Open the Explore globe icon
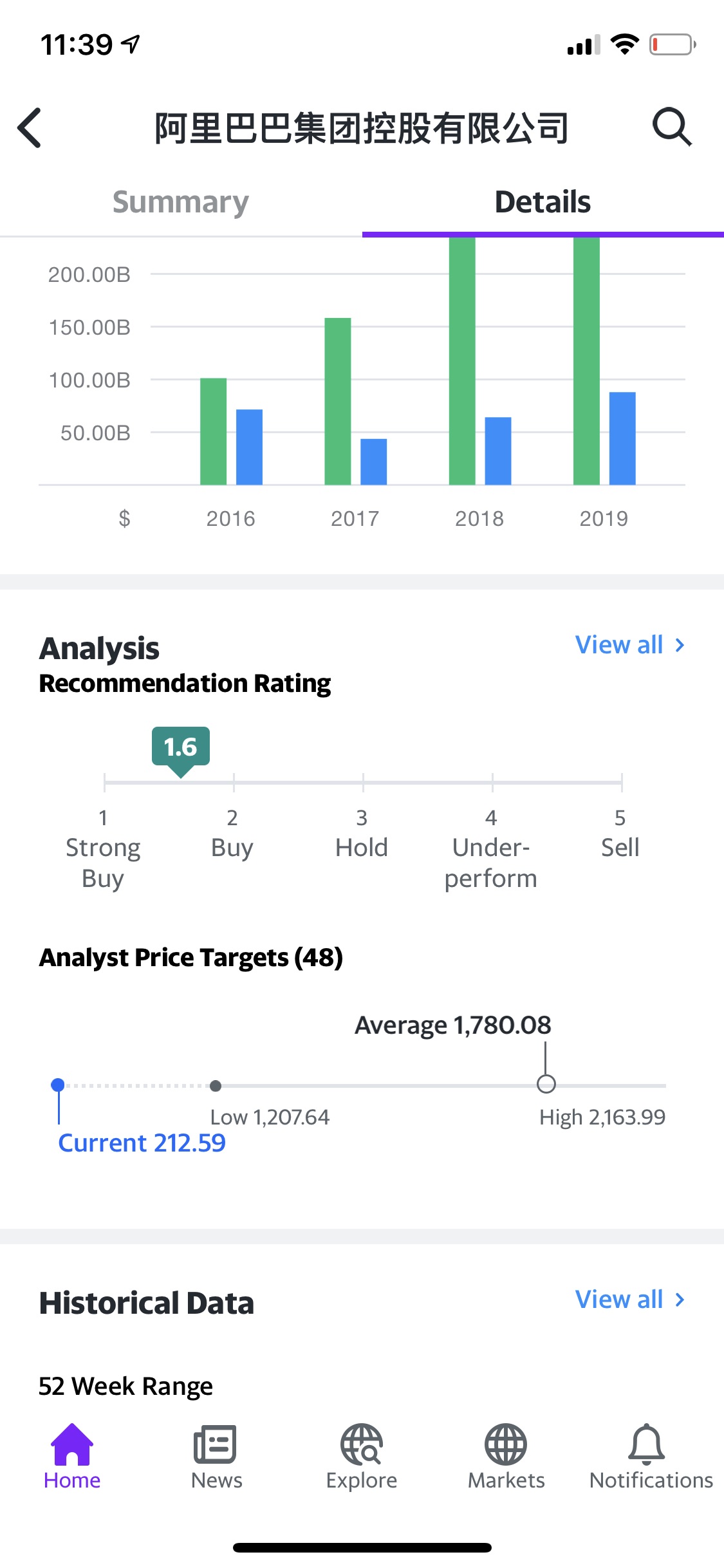 [362, 1444]
